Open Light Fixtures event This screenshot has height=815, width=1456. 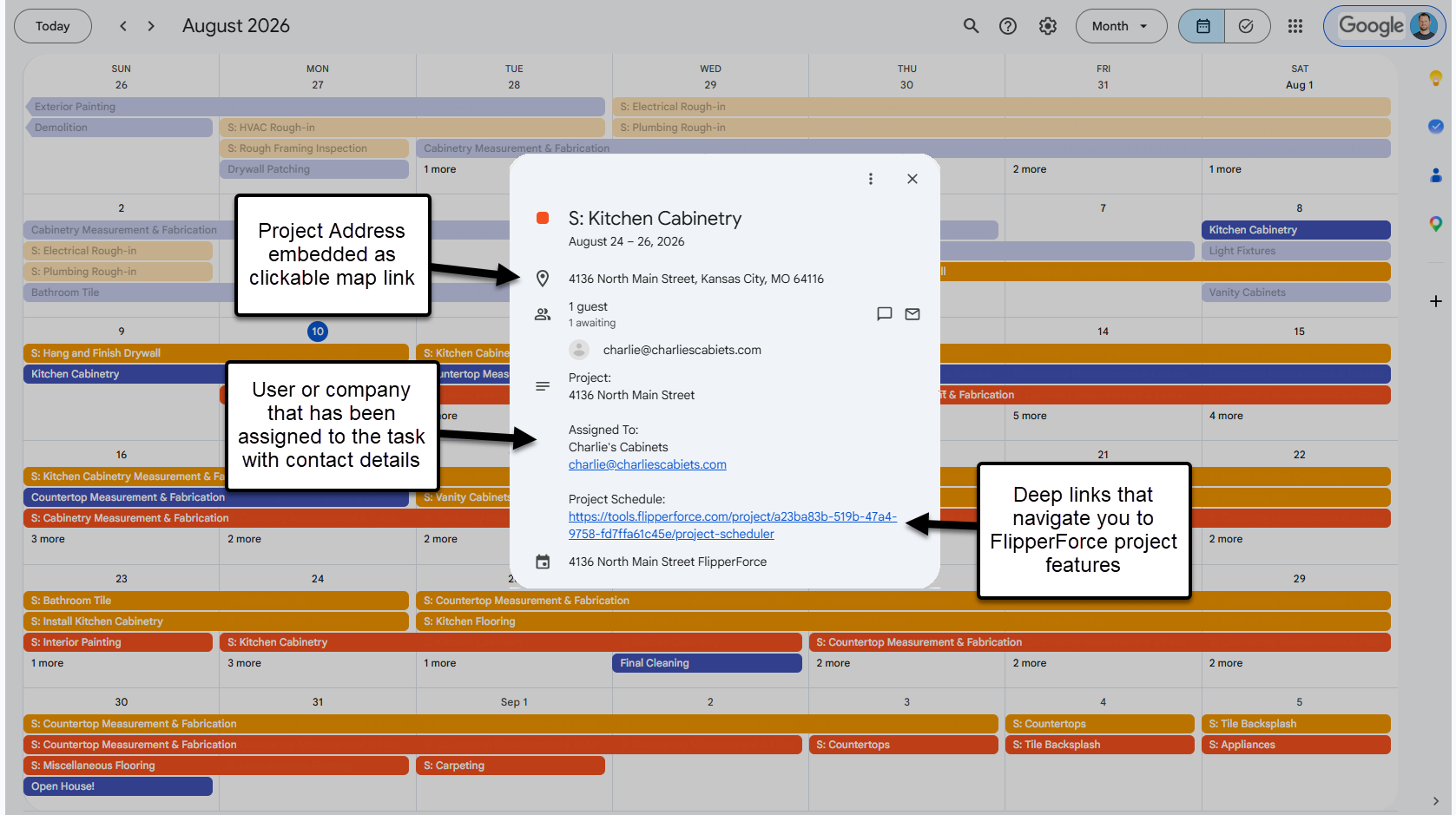tap(1296, 251)
